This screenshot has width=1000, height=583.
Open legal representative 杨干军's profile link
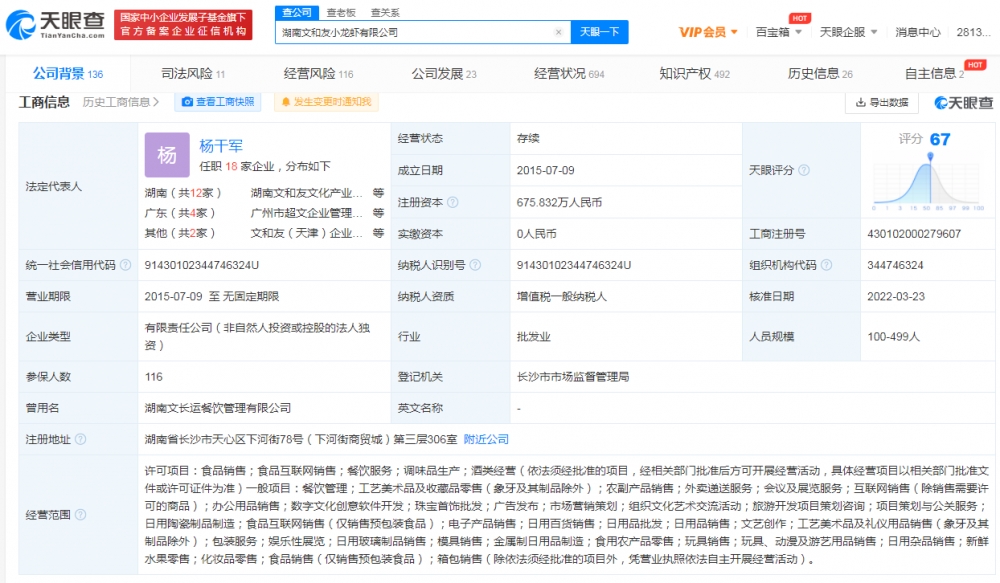pyautogui.click(x=221, y=146)
